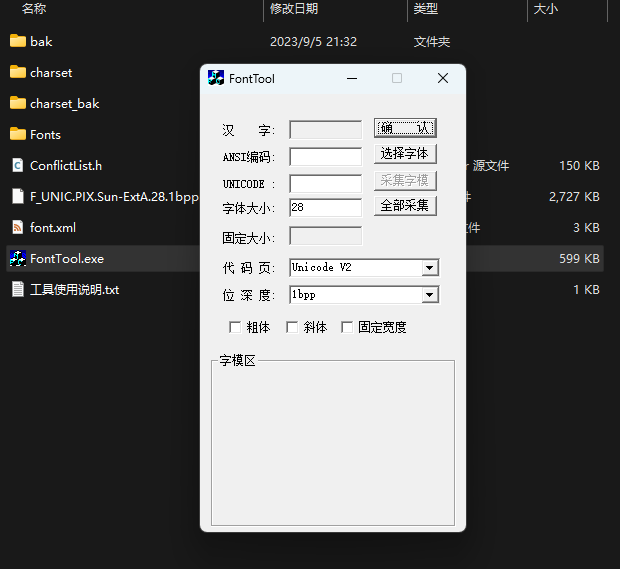This screenshot has width=620, height=569.
Task: Click the 采集字模 button
Action: coord(405,181)
